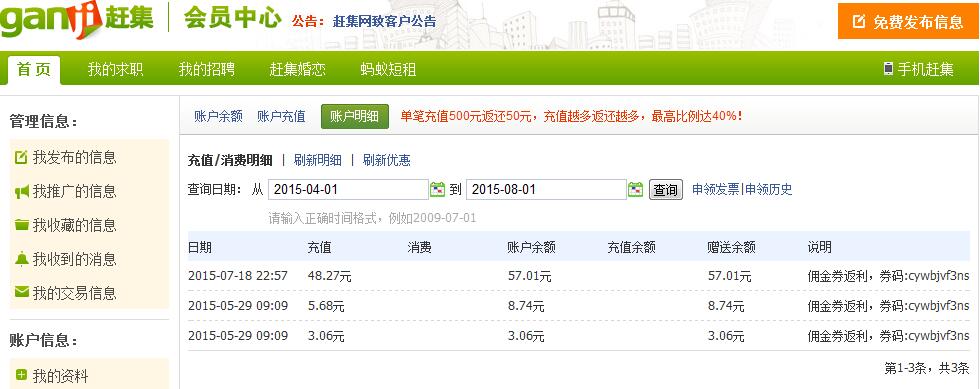Image resolution: width=980 pixels, height=389 pixels.
Task: Open 我推广的信息 in sidebar
Action: tap(74, 191)
